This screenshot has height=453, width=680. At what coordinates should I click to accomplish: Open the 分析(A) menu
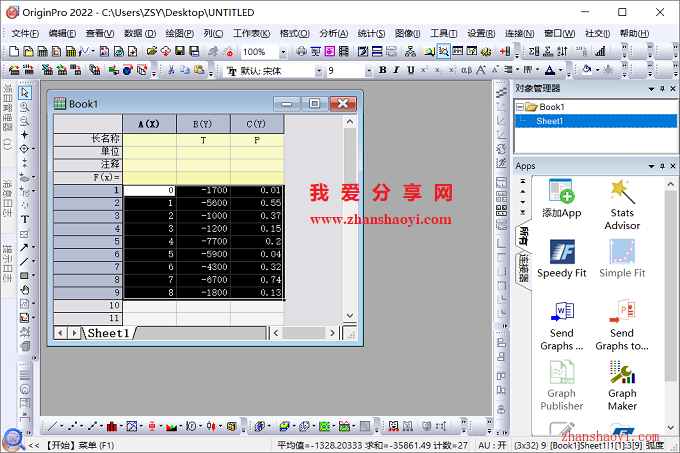coord(333,33)
